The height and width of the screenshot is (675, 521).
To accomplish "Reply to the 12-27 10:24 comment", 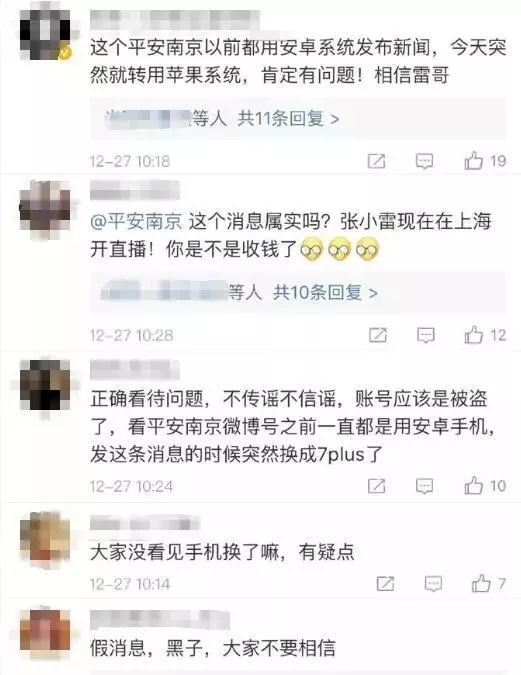I will click(424, 486).
